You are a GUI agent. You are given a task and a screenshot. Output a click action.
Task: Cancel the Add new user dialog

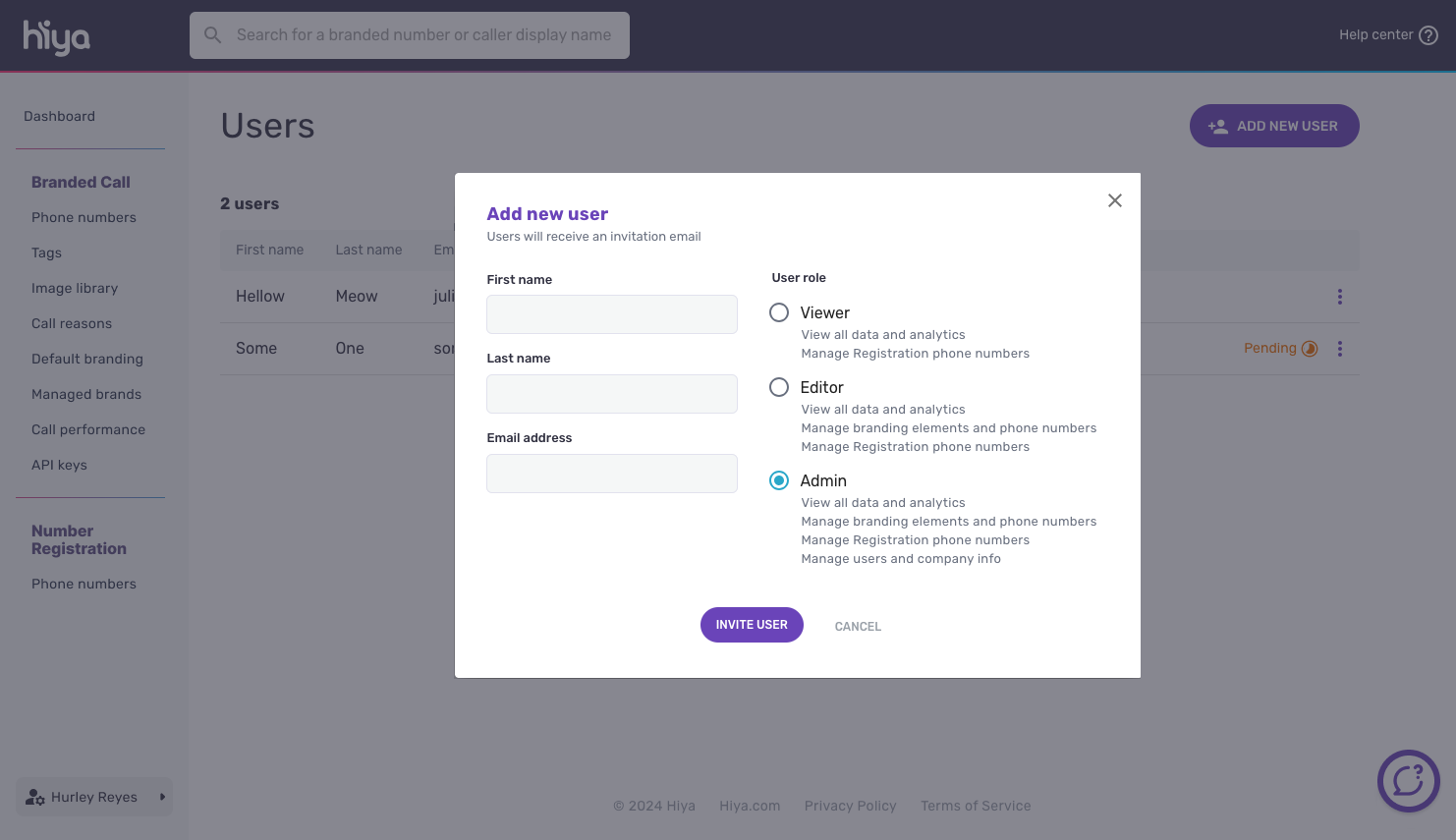coord(858,626)
